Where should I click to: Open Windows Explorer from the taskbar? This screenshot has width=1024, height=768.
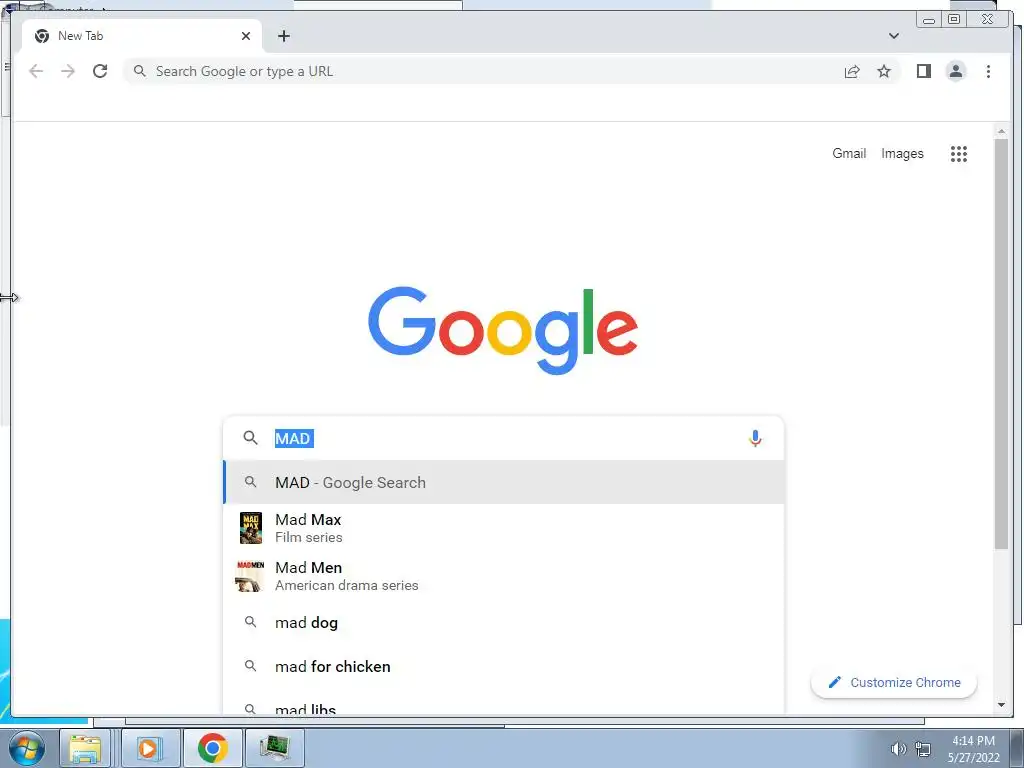click(86, 748)
